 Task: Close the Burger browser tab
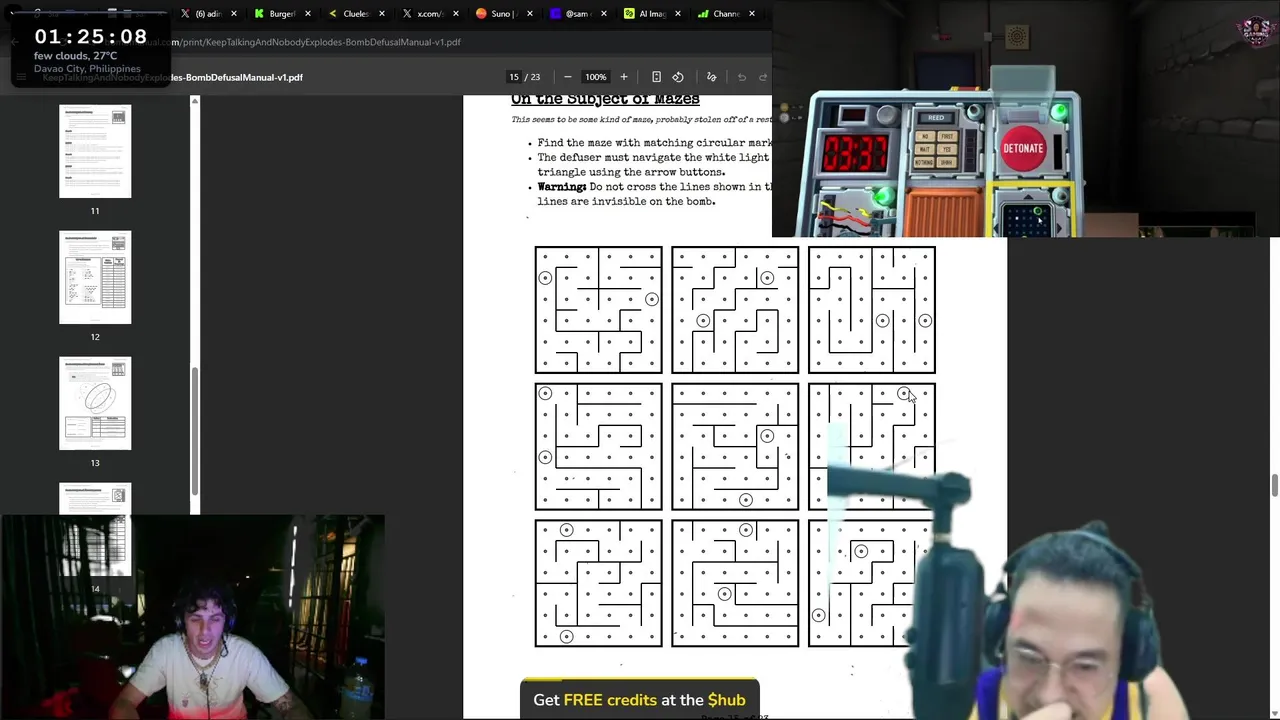(307, 14)
